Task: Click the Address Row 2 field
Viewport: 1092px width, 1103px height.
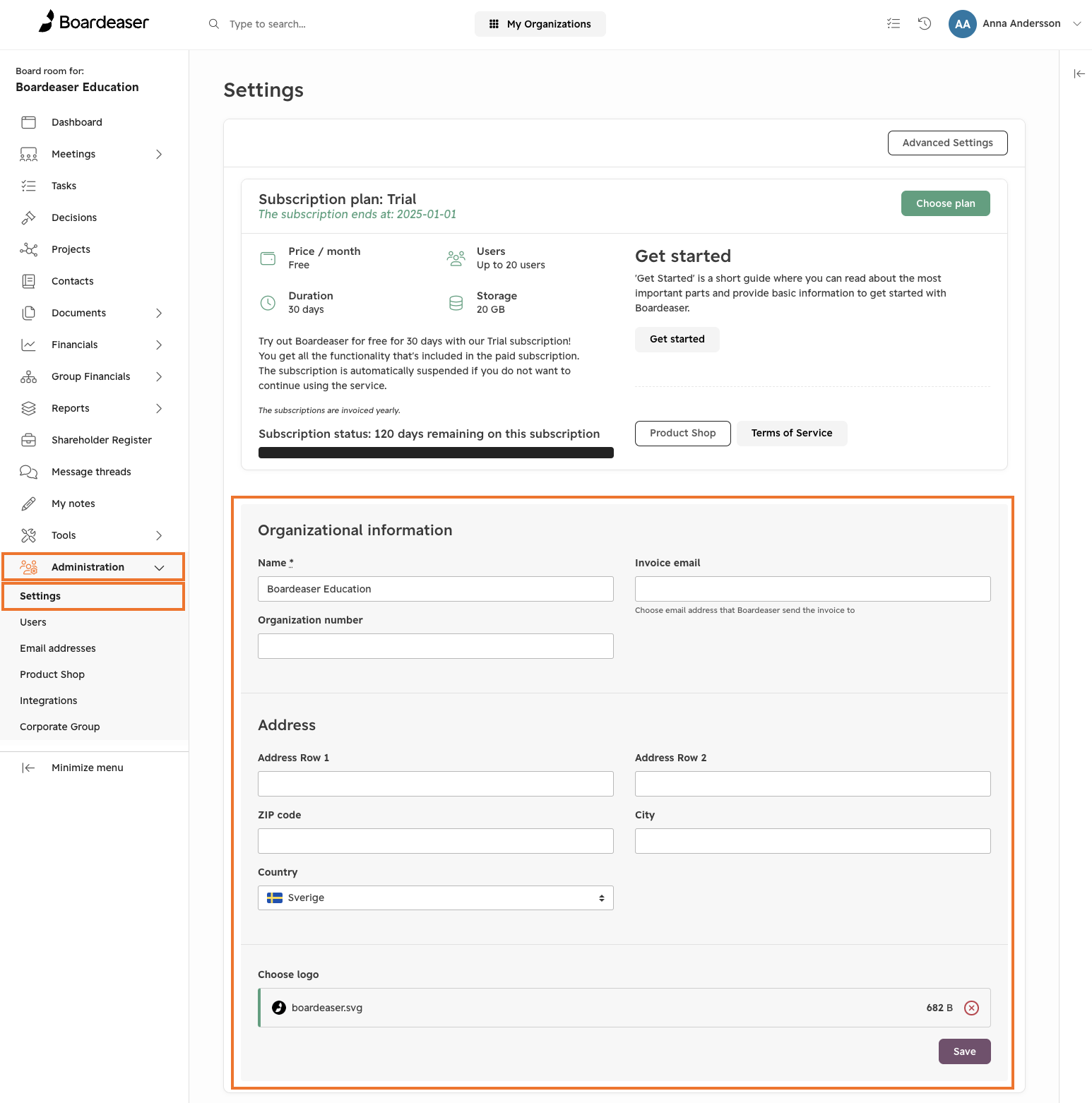Action: click(x=812, y=784)
